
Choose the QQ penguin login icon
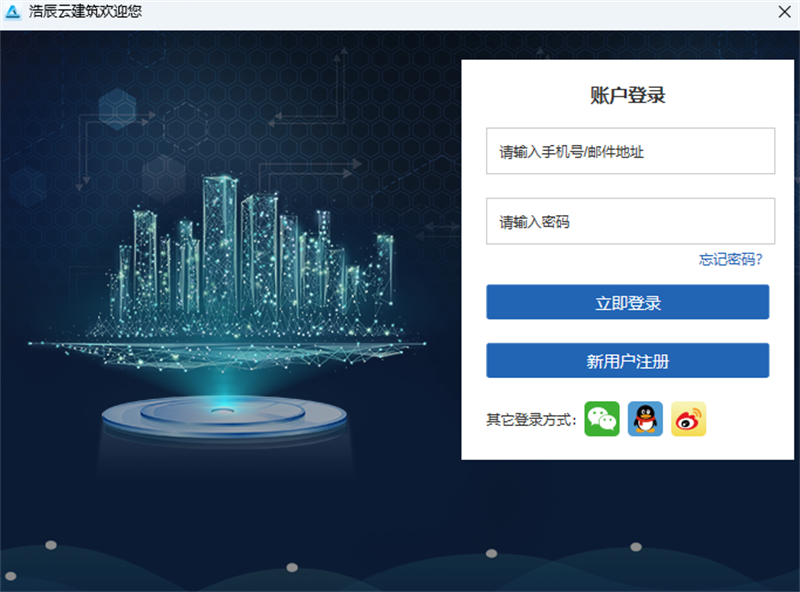645,419
